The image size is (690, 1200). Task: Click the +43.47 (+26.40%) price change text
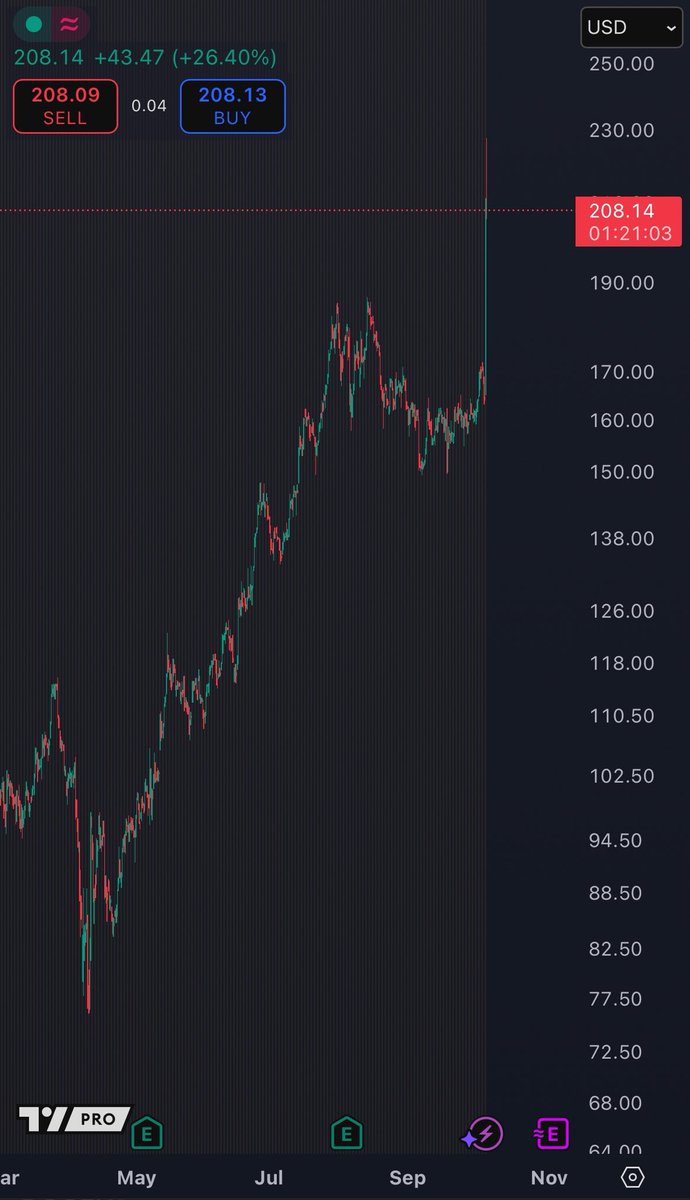click(185, 56)
